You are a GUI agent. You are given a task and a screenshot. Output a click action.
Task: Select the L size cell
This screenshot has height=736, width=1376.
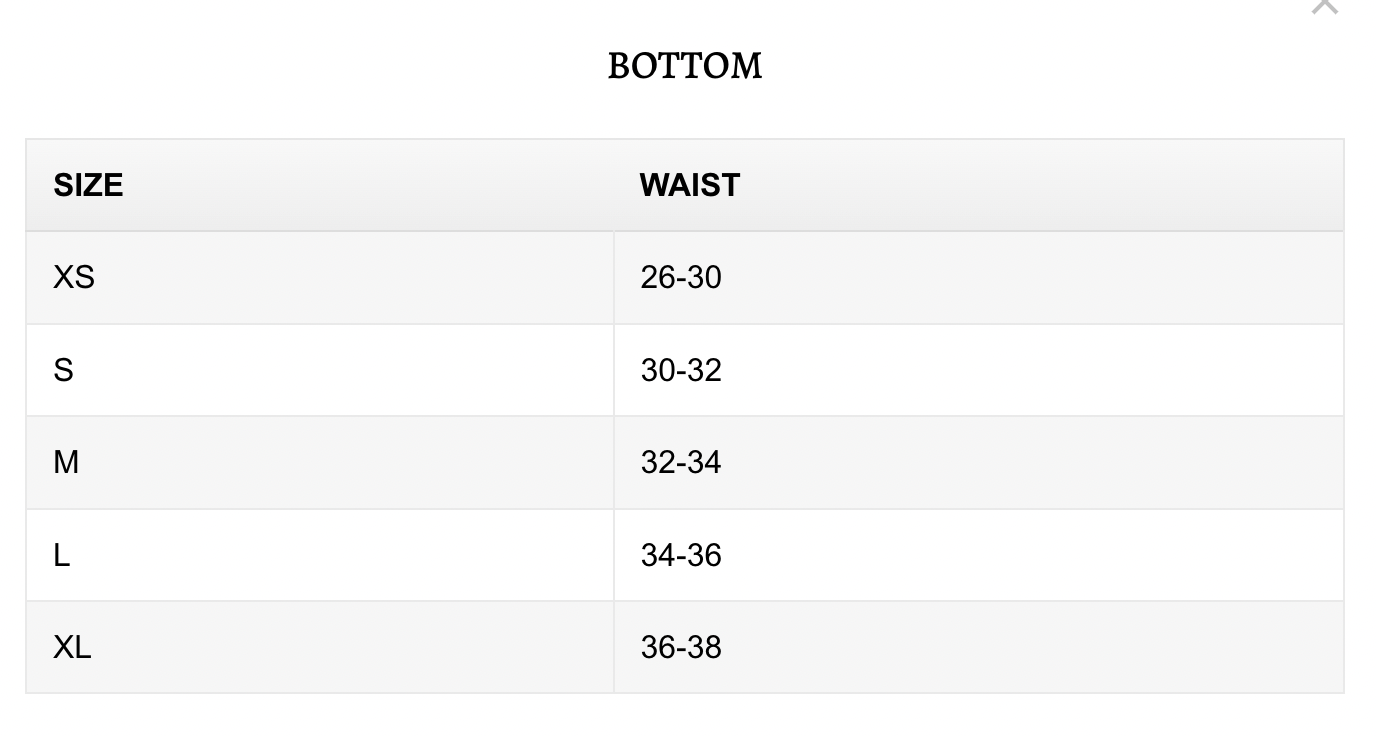(62, 555)
